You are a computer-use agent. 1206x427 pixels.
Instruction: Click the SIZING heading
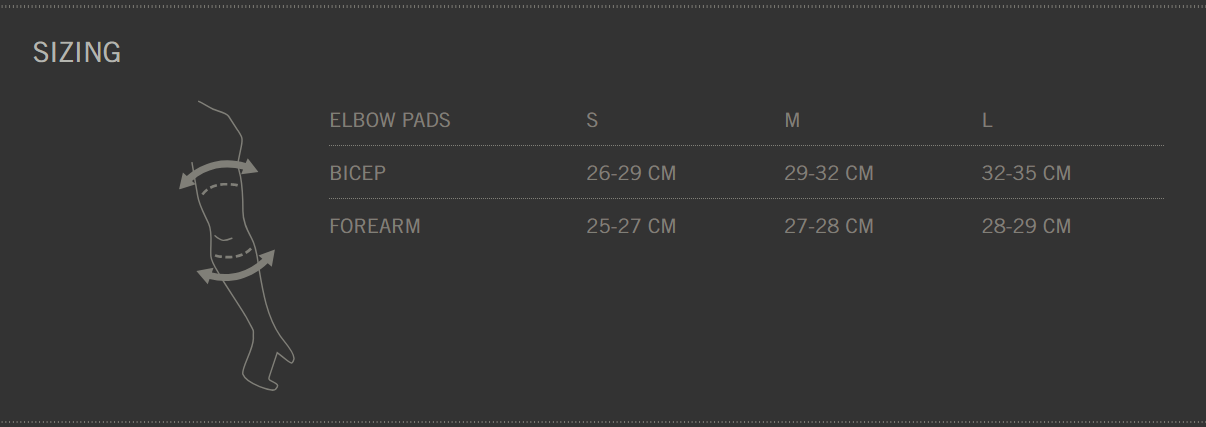pos(77,53)
